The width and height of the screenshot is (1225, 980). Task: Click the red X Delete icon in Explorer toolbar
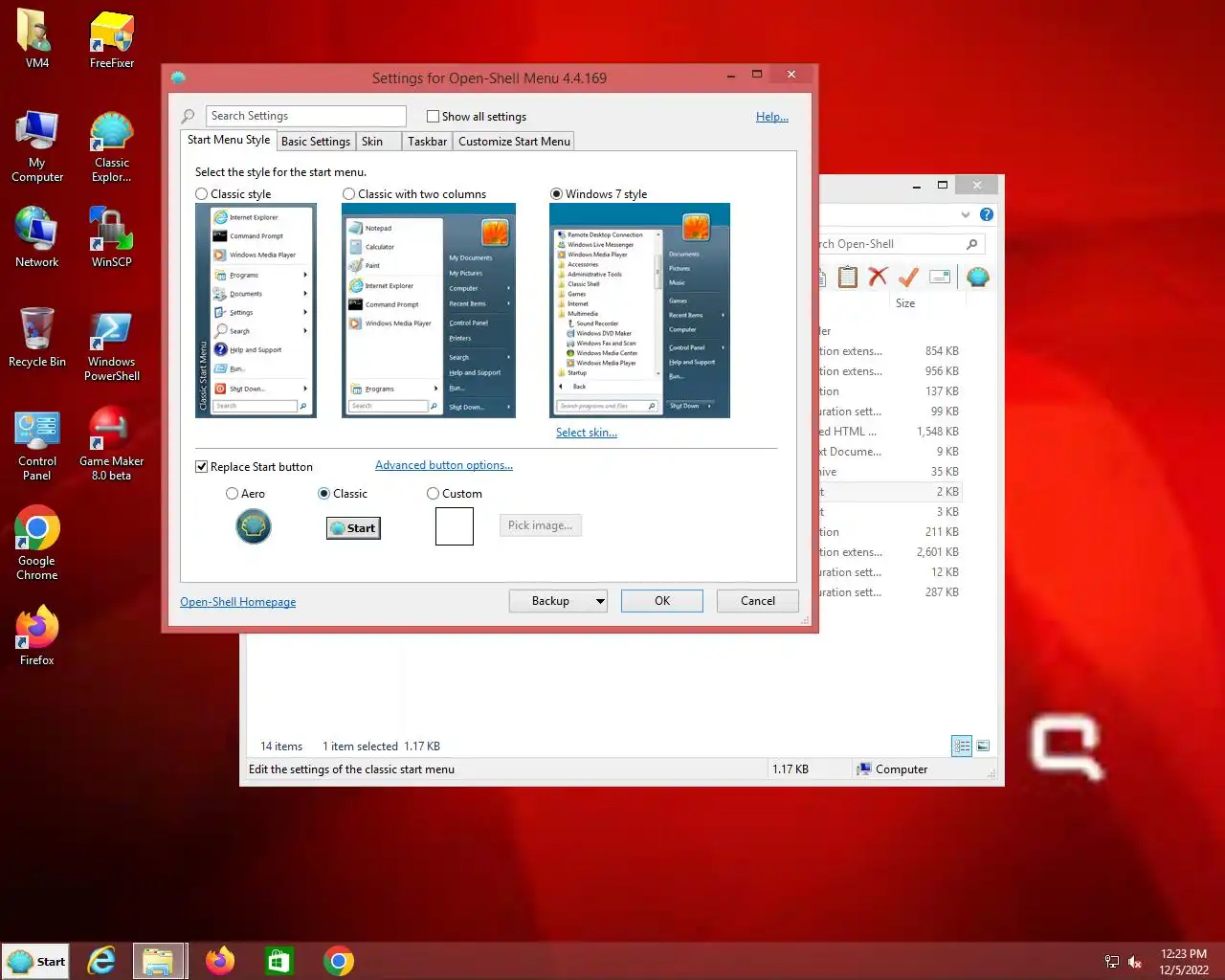(878, 277)
